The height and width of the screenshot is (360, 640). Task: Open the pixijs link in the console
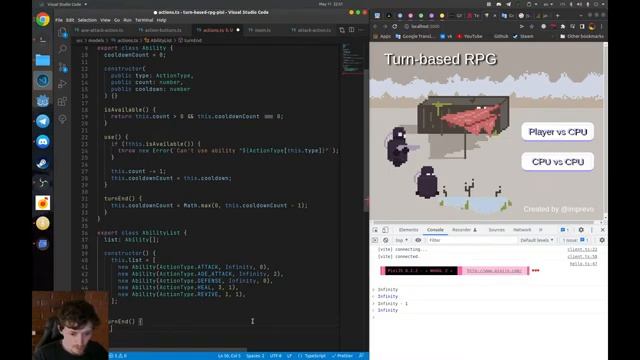494,271
